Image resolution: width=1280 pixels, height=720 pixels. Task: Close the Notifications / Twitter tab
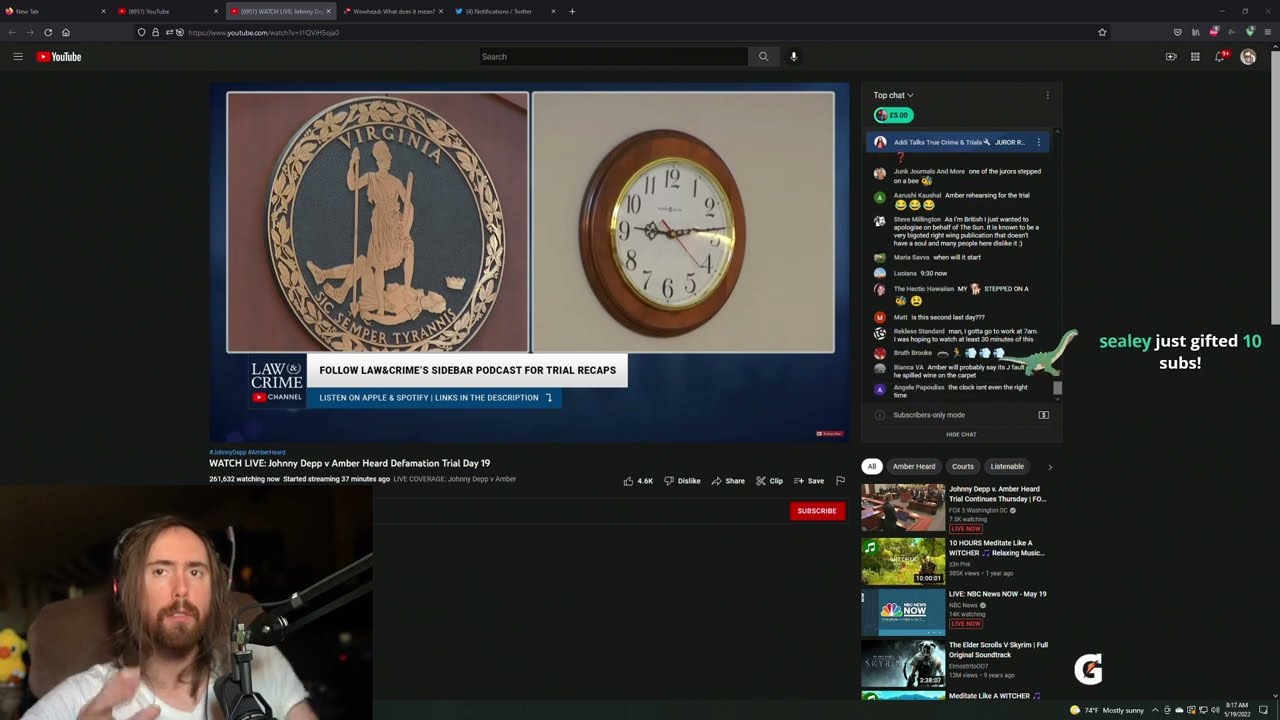coord(554,11)
